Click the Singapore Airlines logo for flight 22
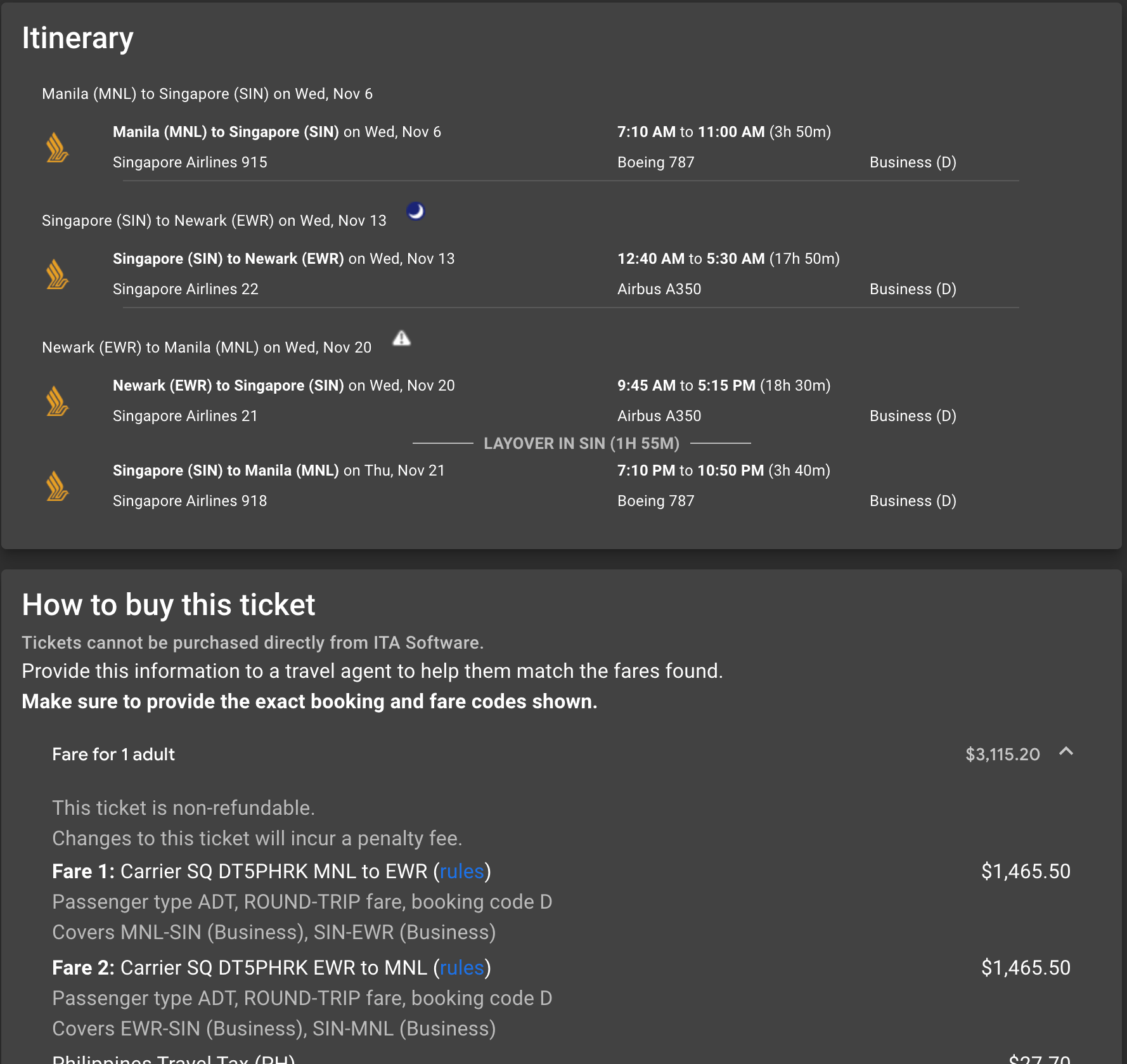Viewport: 1127px width, 1064px height. tap(57, 274)
